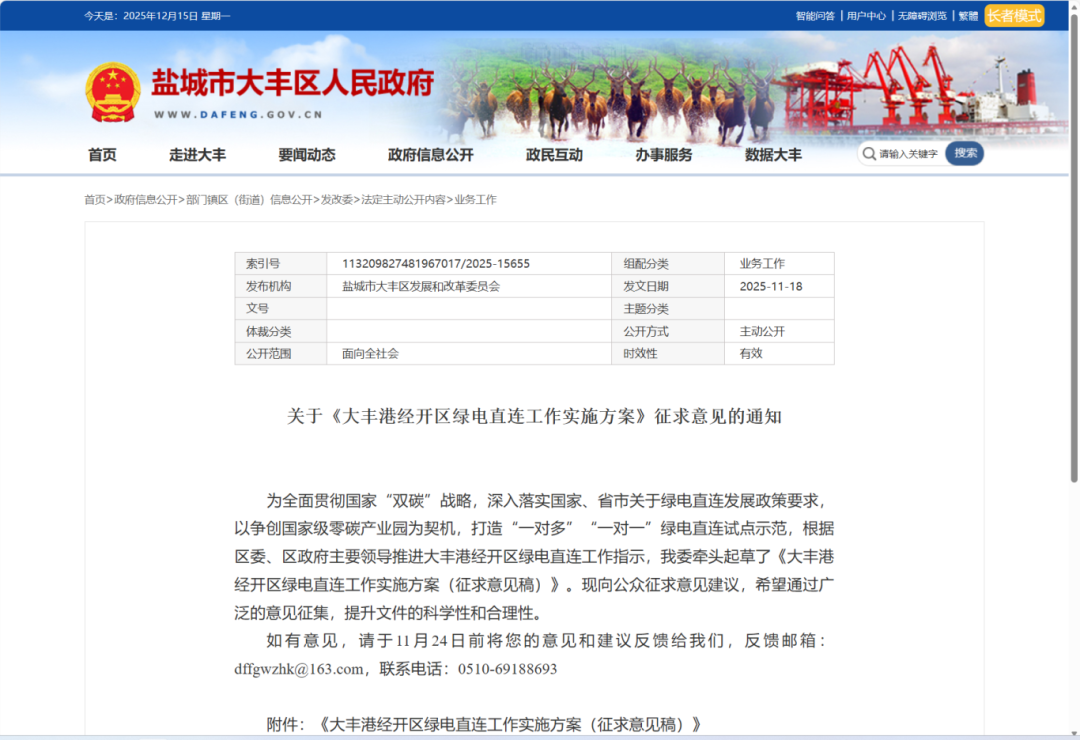Select 政民互动 from the navigation bar
The image size is (1080, 740).
point(553,154)
